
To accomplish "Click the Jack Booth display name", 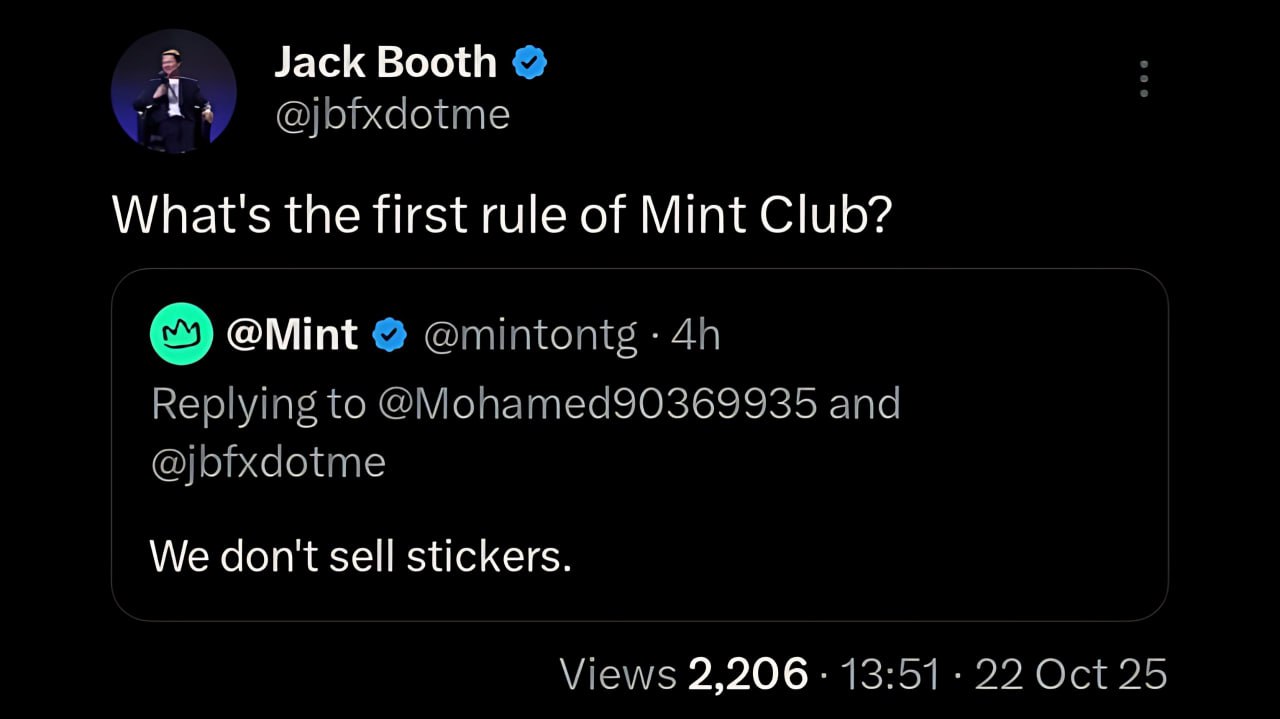I will 385,63.
